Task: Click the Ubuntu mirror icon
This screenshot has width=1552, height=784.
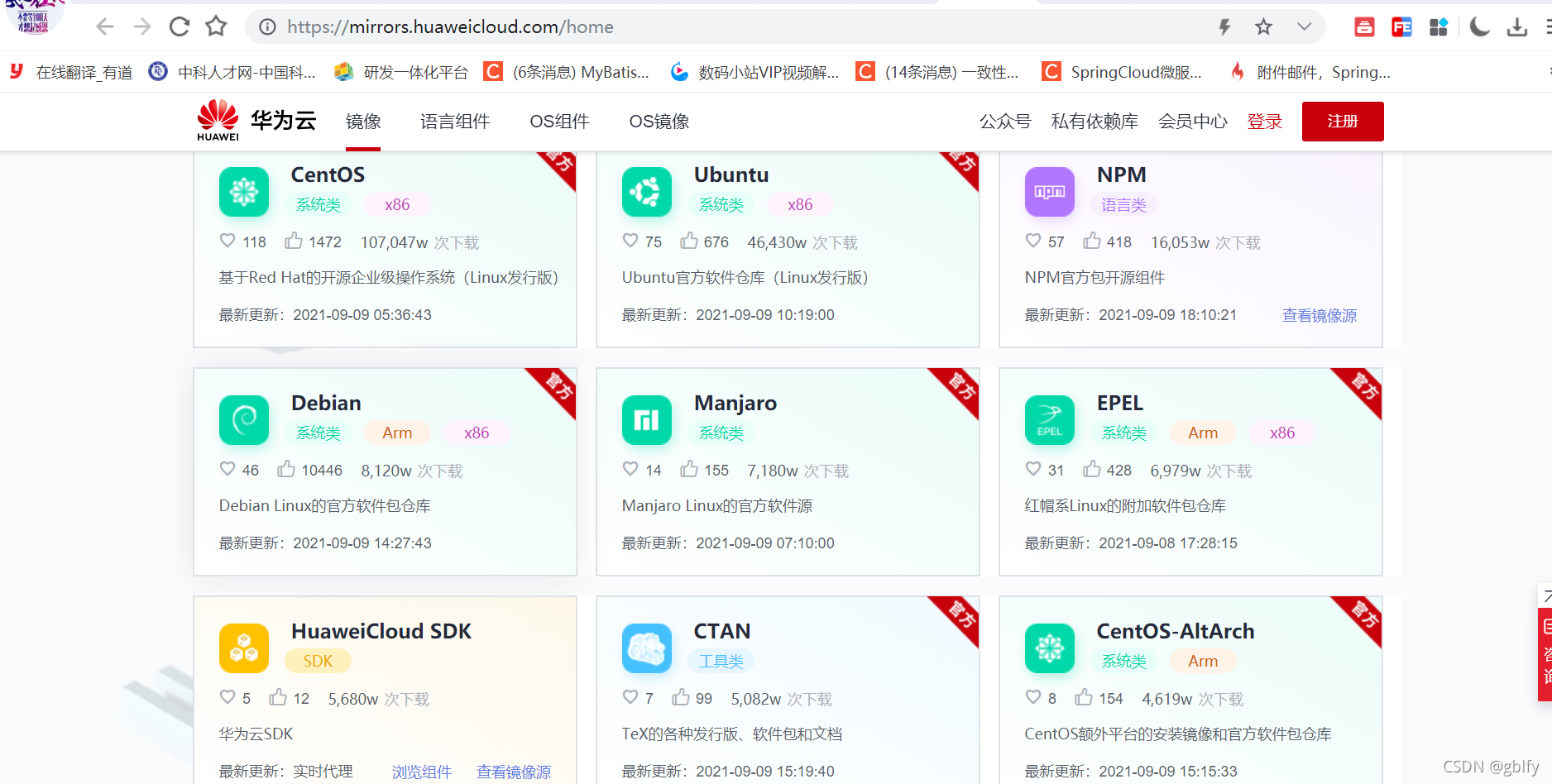Action: point(646,192)
